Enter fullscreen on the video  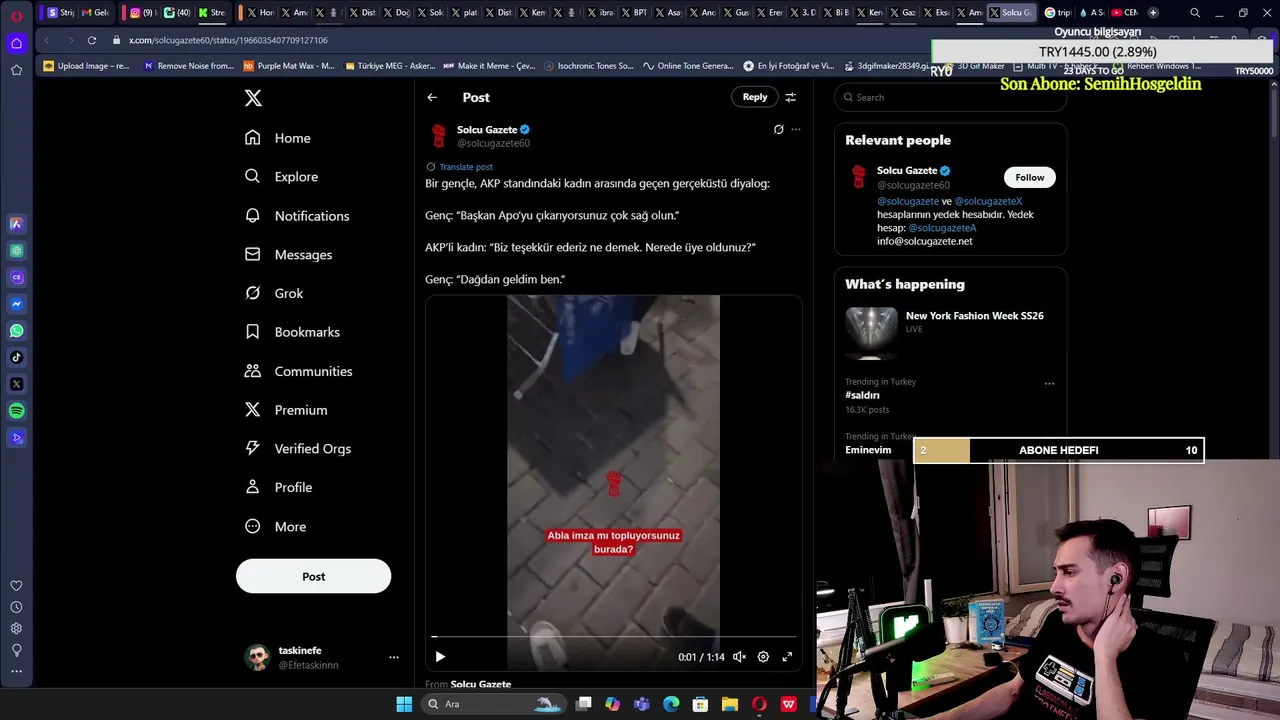787,657
